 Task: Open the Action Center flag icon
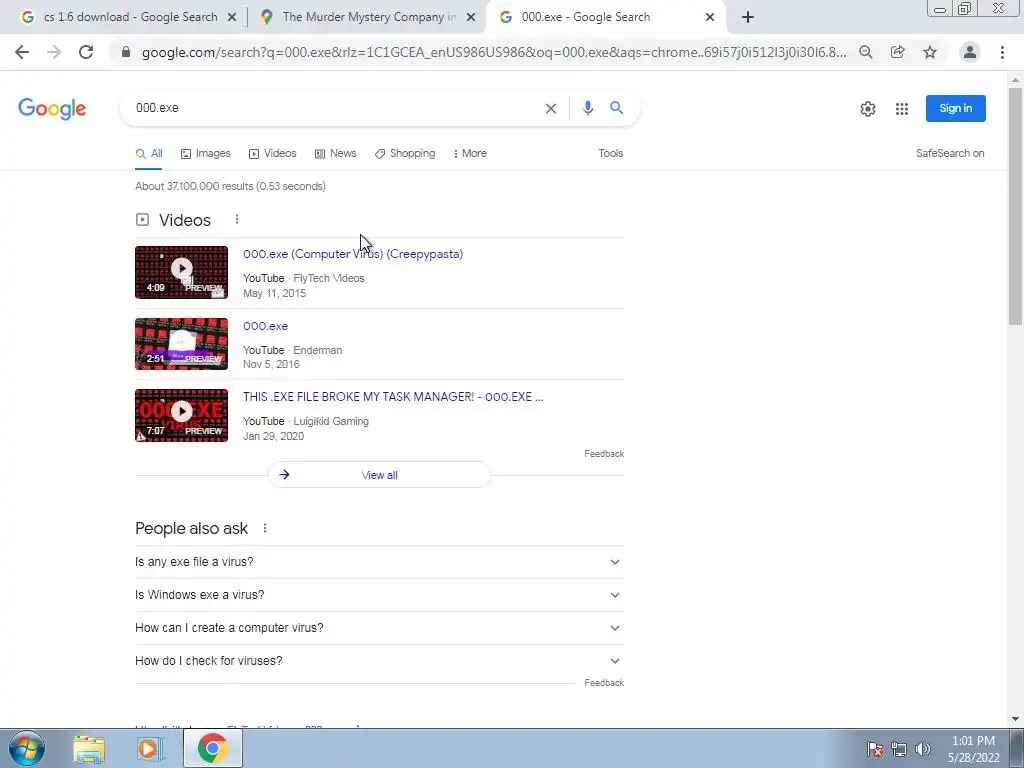point(875,749)
